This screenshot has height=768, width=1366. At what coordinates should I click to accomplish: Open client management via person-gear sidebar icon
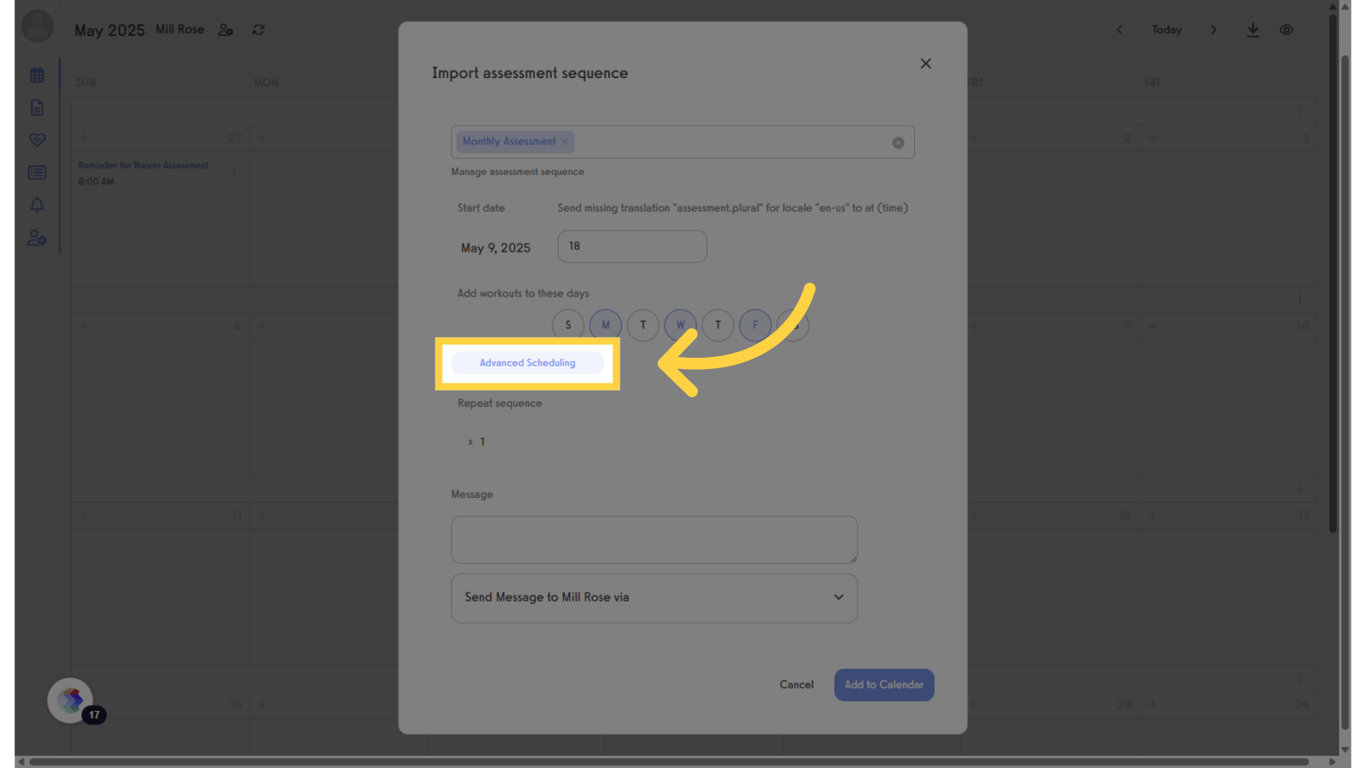click(37, 238)
